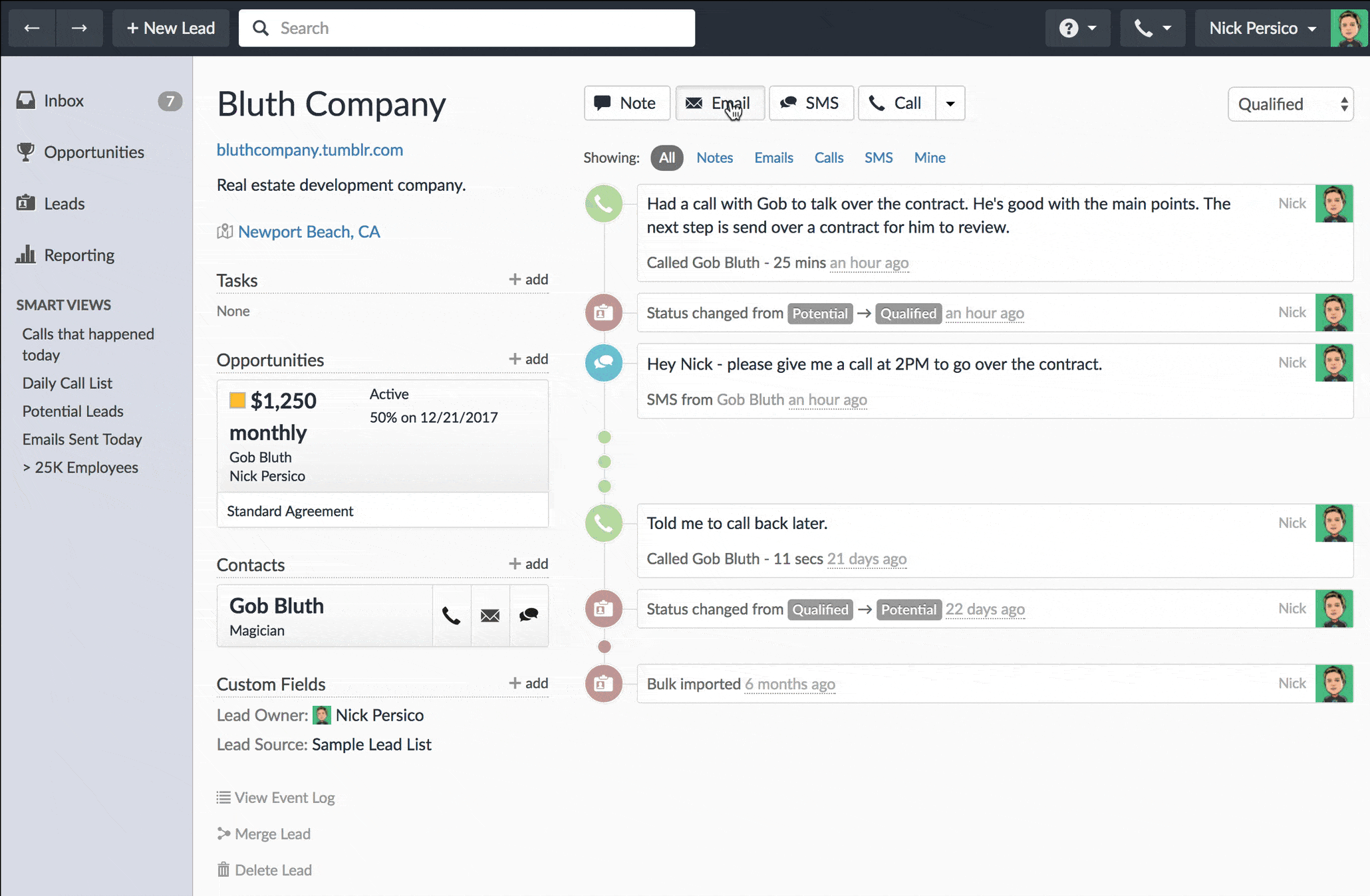Toggle the Notes activity filter
The image size is (1370, 896).
pyautogui.click(x=714, y=157)
